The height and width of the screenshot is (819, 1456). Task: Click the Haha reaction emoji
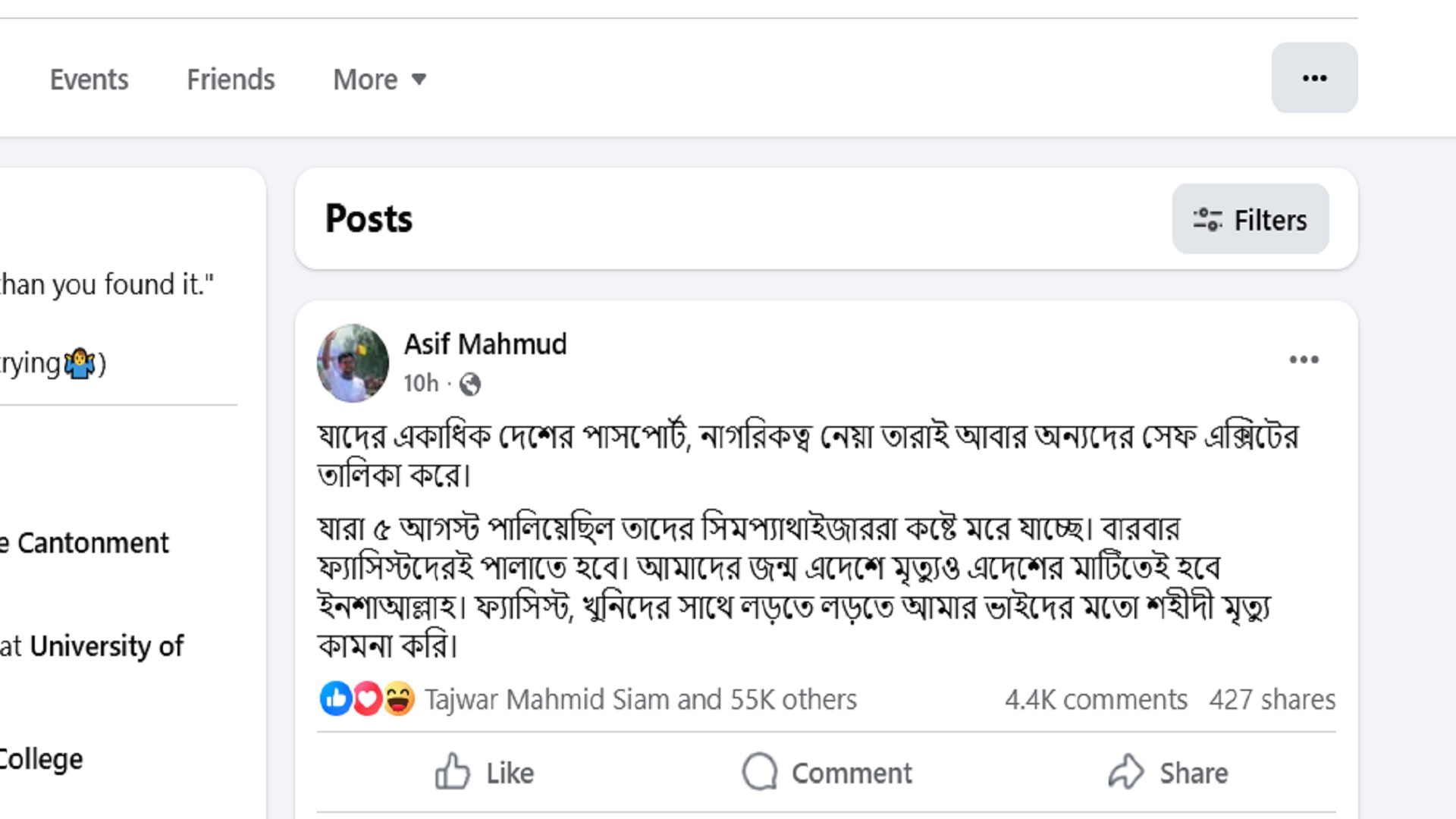[x=399, y=698]
